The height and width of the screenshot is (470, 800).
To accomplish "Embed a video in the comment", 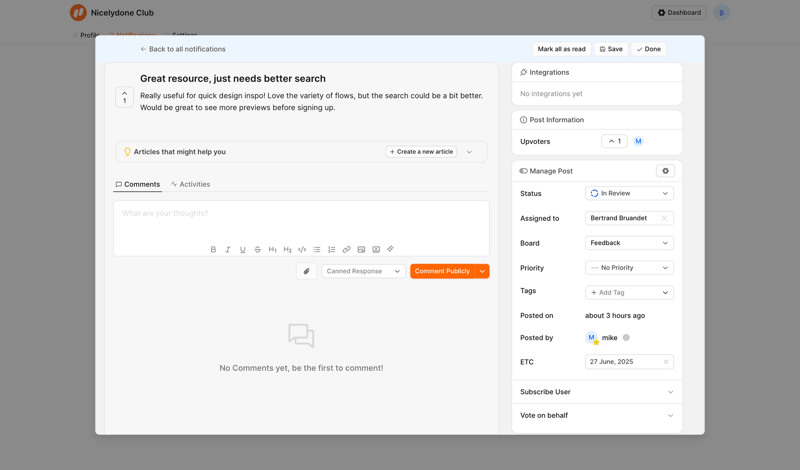I will tap(376, 250).
